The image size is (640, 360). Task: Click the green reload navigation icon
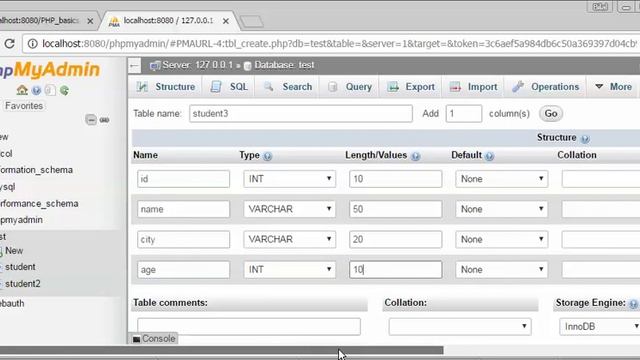64,90
